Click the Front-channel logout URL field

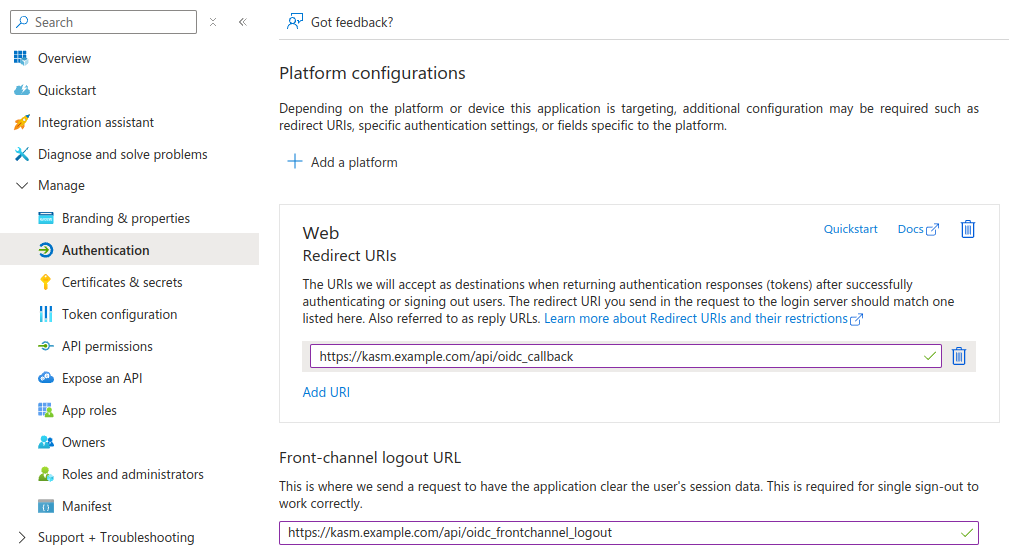coord(620,533)
